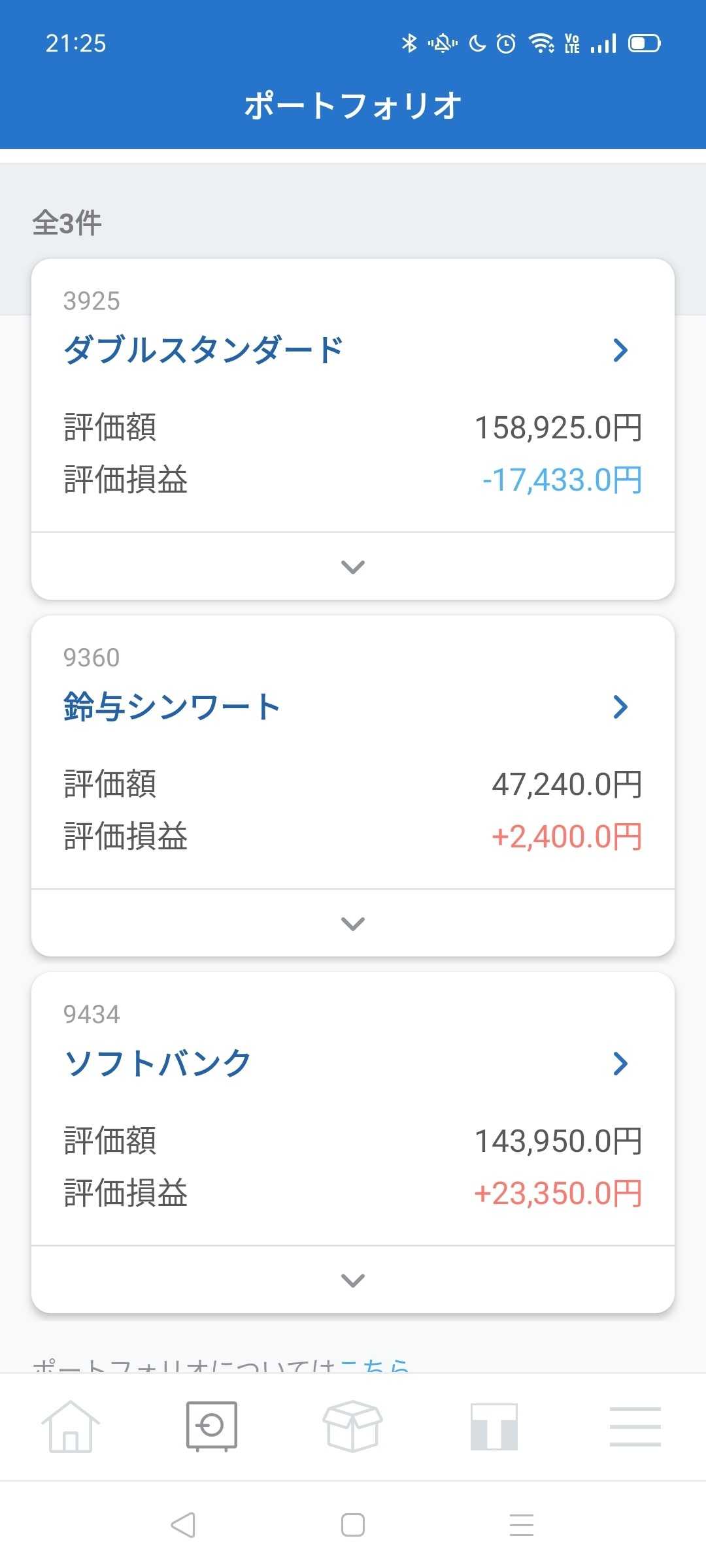This screenshot has width=706, height=1568.
Task: Open ダブルスタンダード stock detail arrow
Action: pos(620,350)
